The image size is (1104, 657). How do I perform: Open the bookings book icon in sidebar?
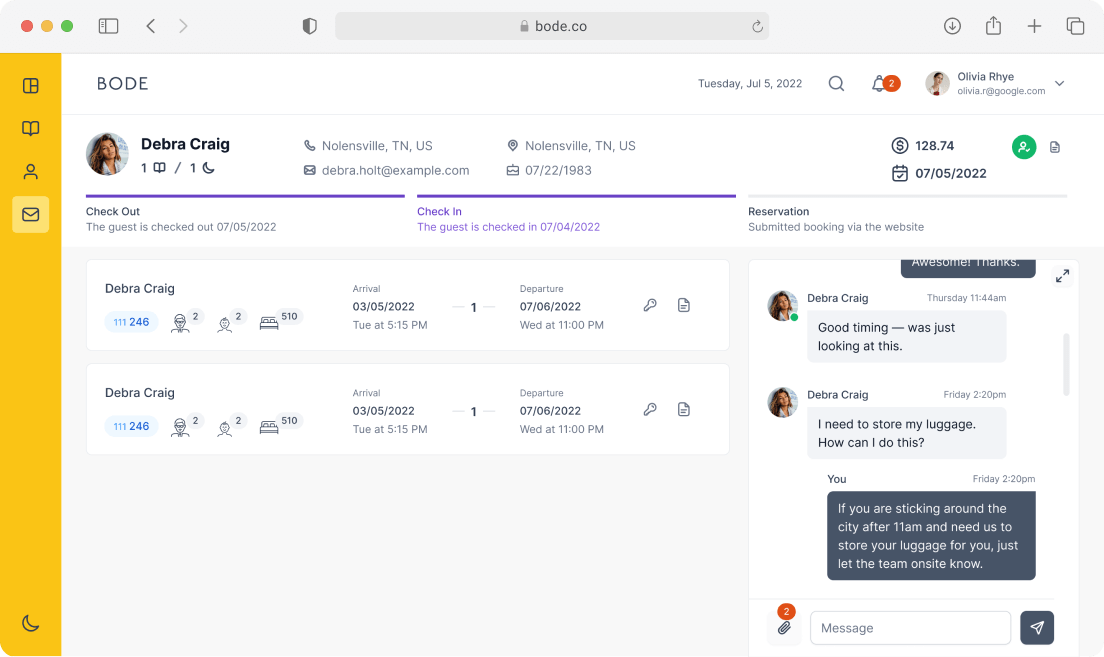(30, 128)
